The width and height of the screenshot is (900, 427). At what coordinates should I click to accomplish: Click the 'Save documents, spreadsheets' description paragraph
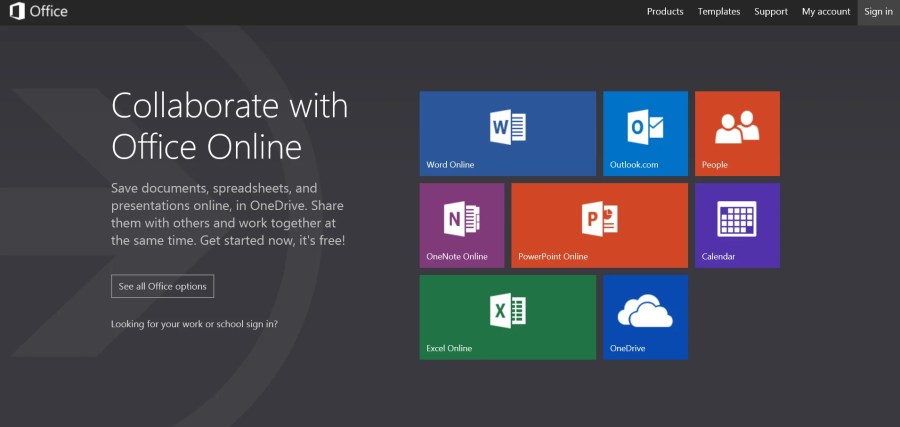click(x=228, y=215)
